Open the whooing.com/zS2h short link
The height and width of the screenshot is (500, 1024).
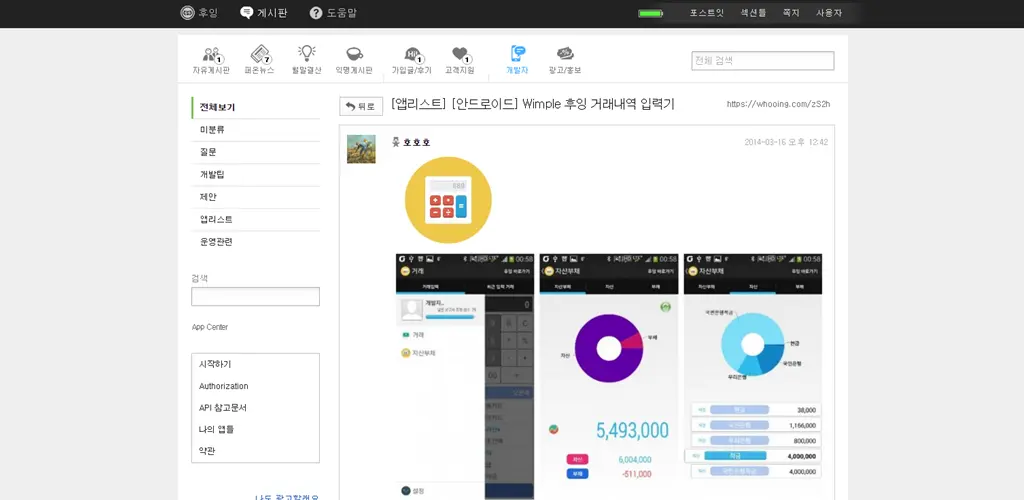tap(778, 104)
